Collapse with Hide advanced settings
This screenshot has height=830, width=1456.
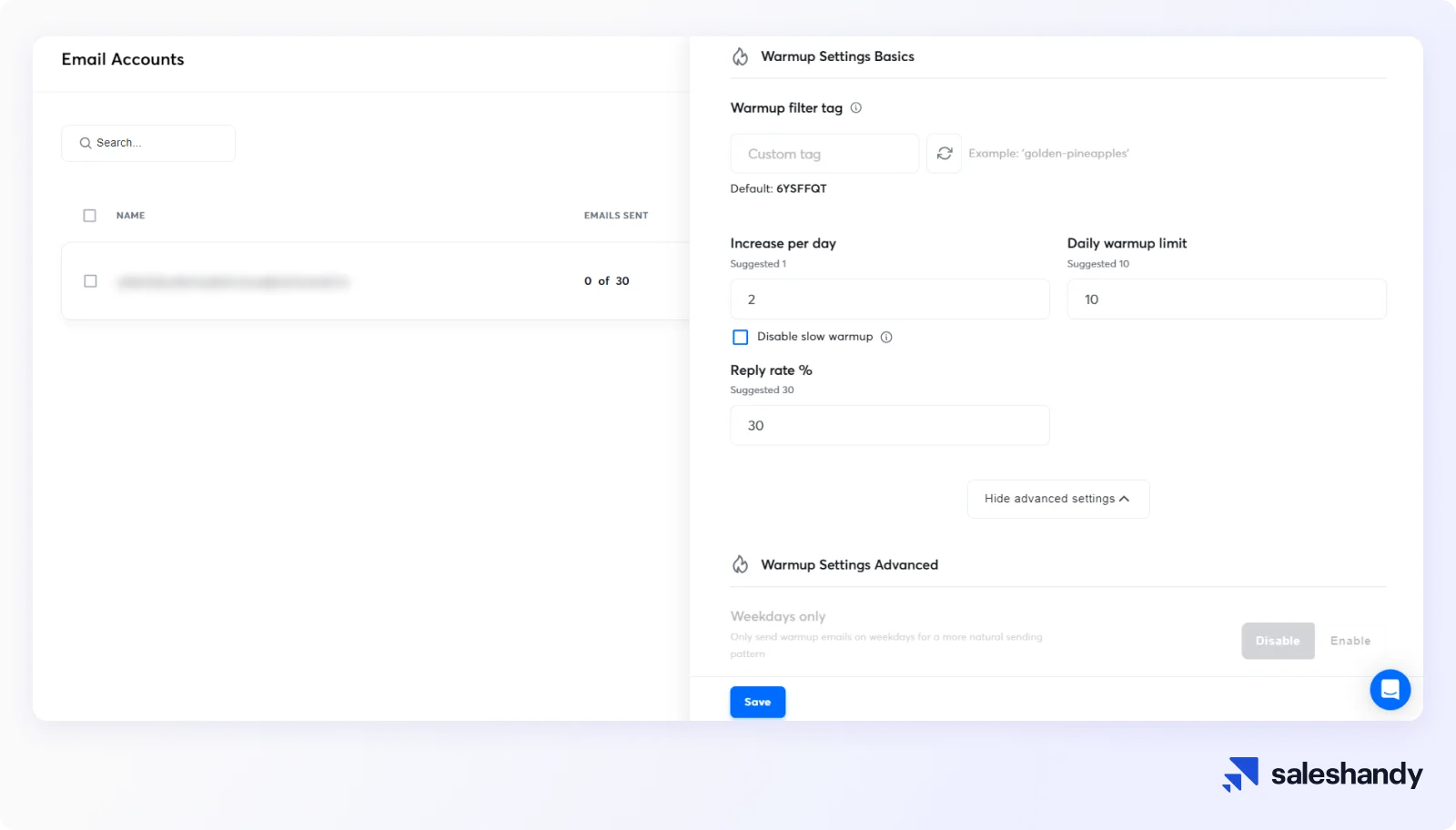pos(1058,499)
